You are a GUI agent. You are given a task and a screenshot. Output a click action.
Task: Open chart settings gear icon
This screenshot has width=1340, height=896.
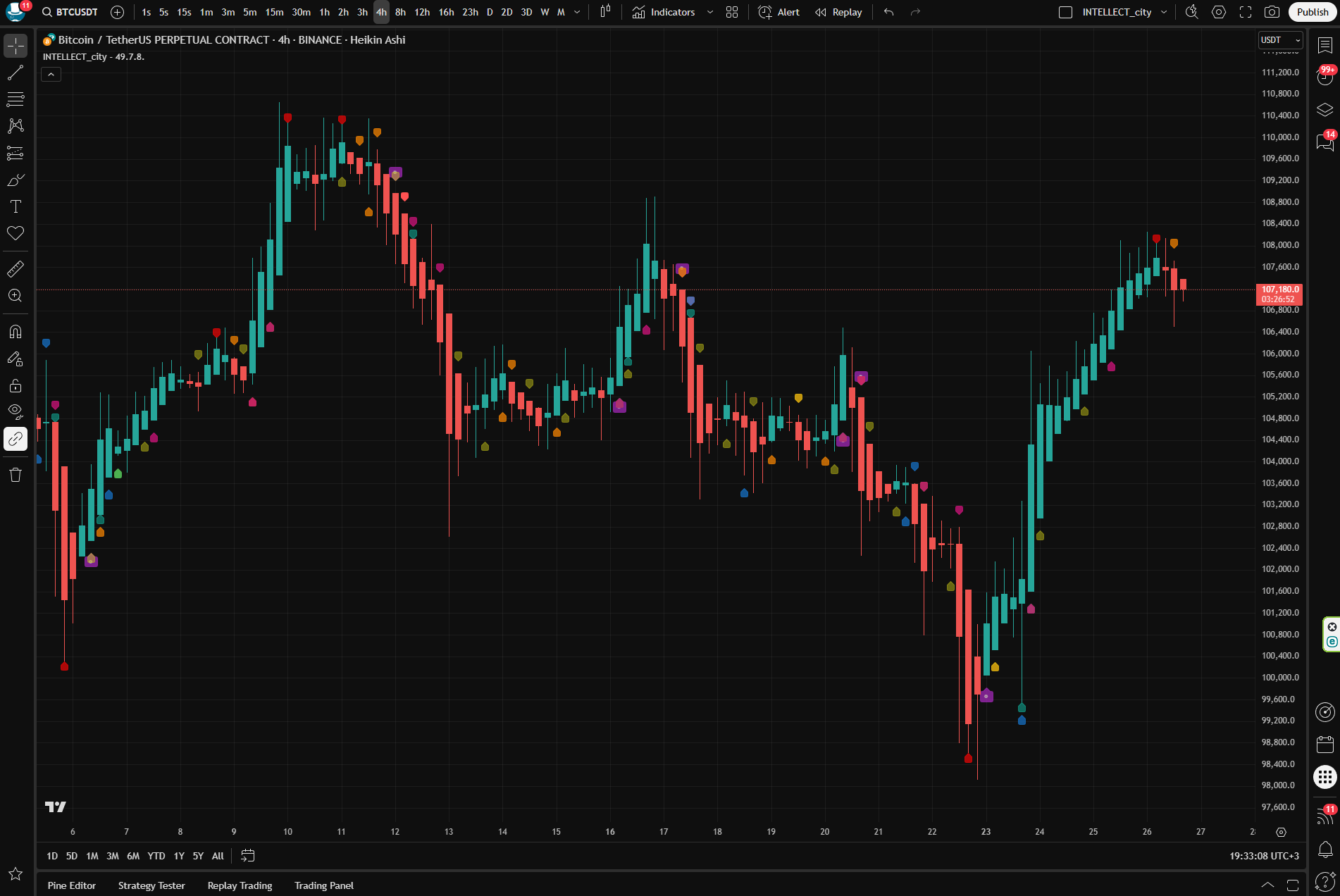coord(1219,12)
